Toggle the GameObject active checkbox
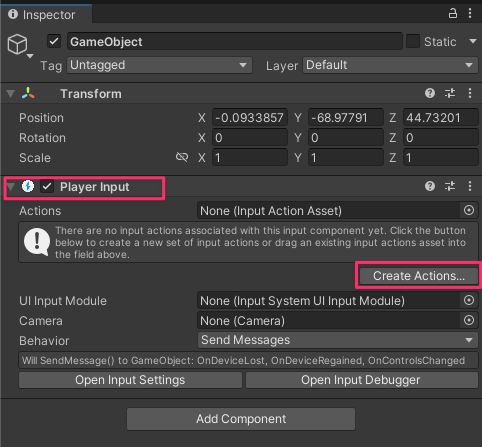 pyautogui.click(x=54, y=42)
